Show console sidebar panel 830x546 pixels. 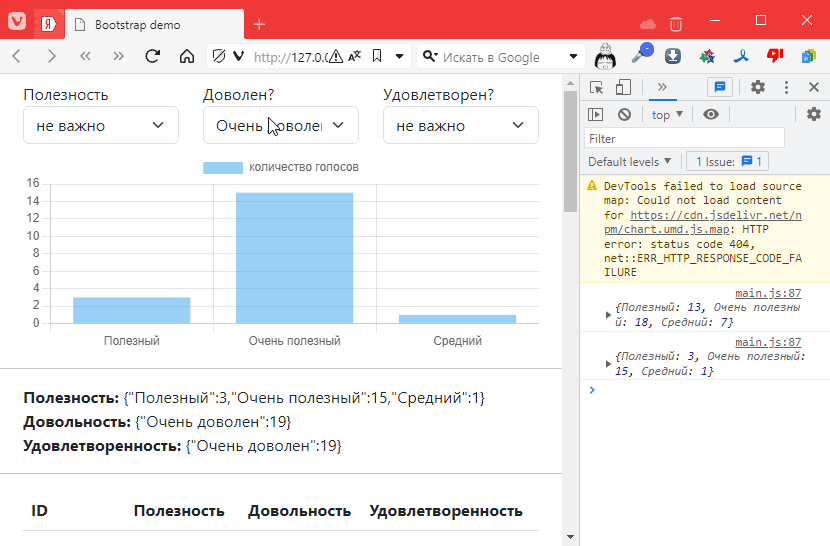[596, 115]
